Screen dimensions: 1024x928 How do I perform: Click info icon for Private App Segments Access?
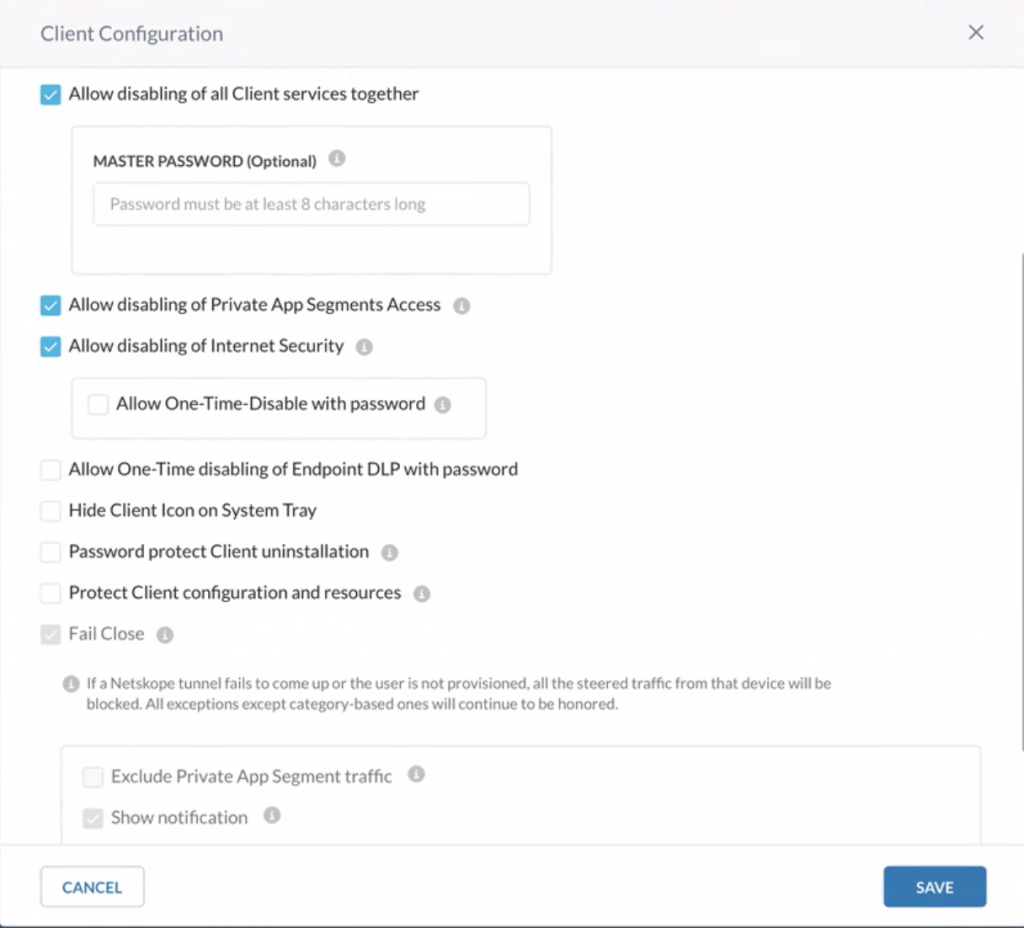click(x=462, y=306)
